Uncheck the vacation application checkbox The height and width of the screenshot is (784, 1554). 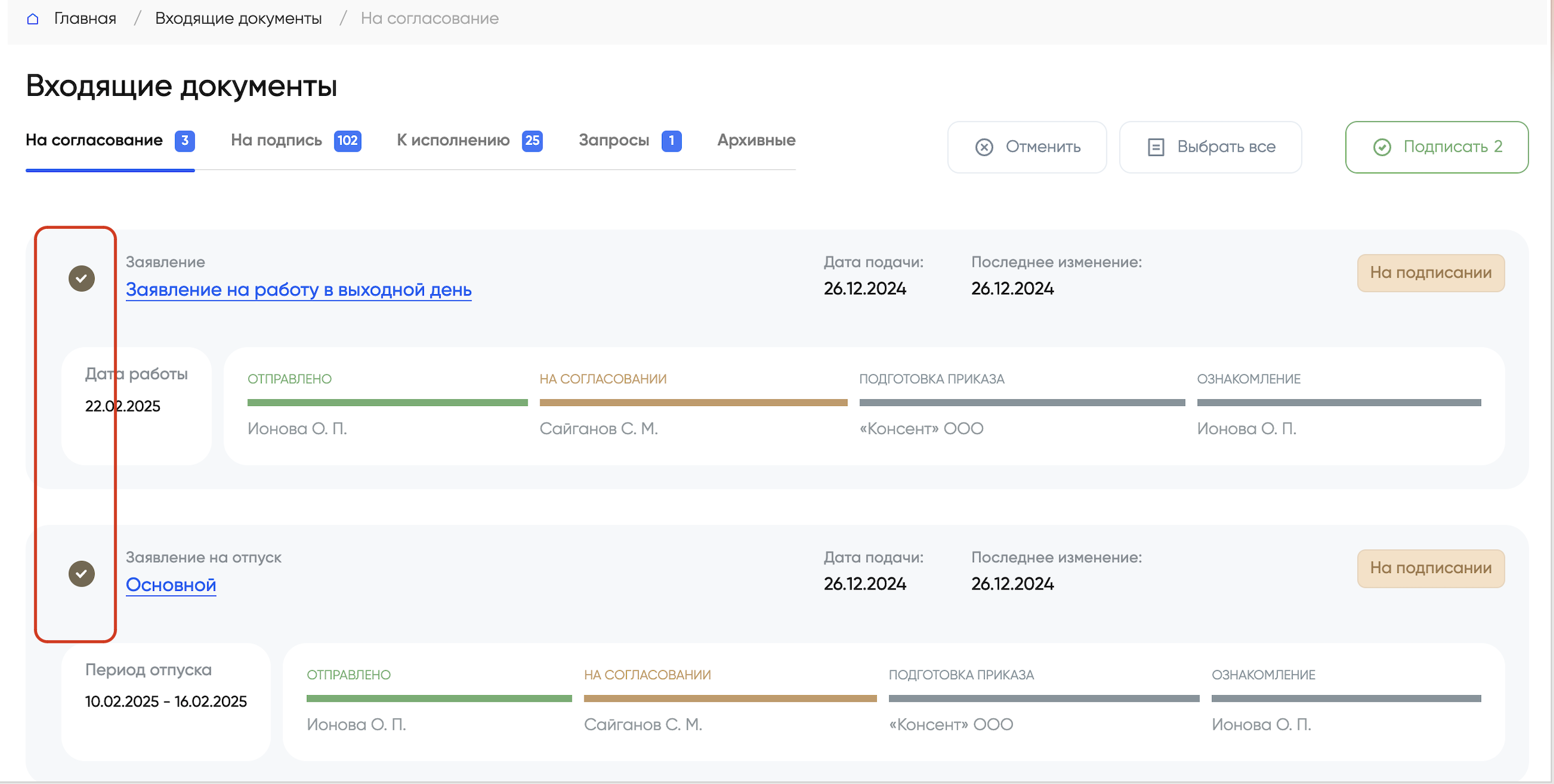coord(82,574)
